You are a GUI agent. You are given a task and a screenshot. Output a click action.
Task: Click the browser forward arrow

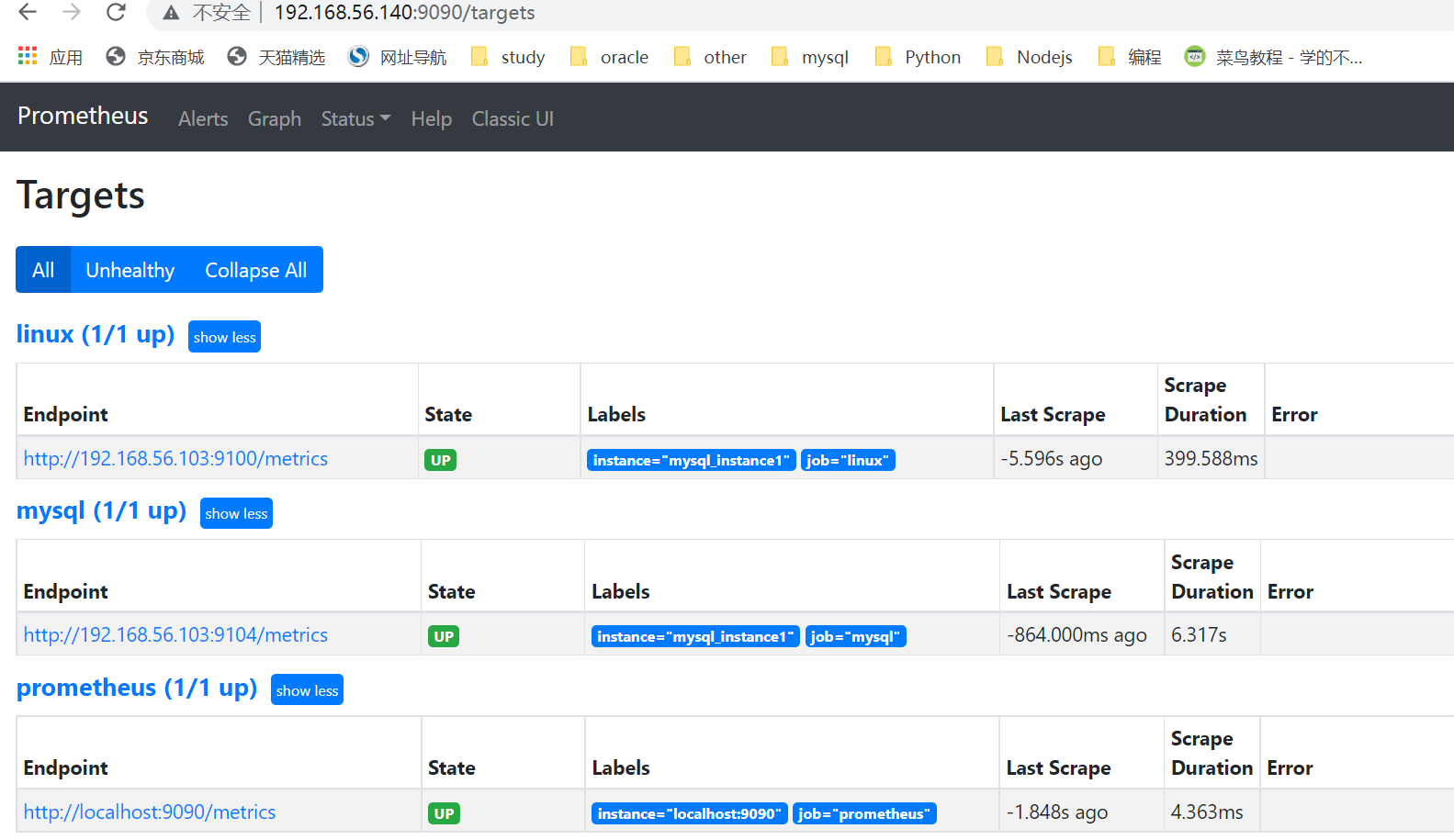point(72,12)
